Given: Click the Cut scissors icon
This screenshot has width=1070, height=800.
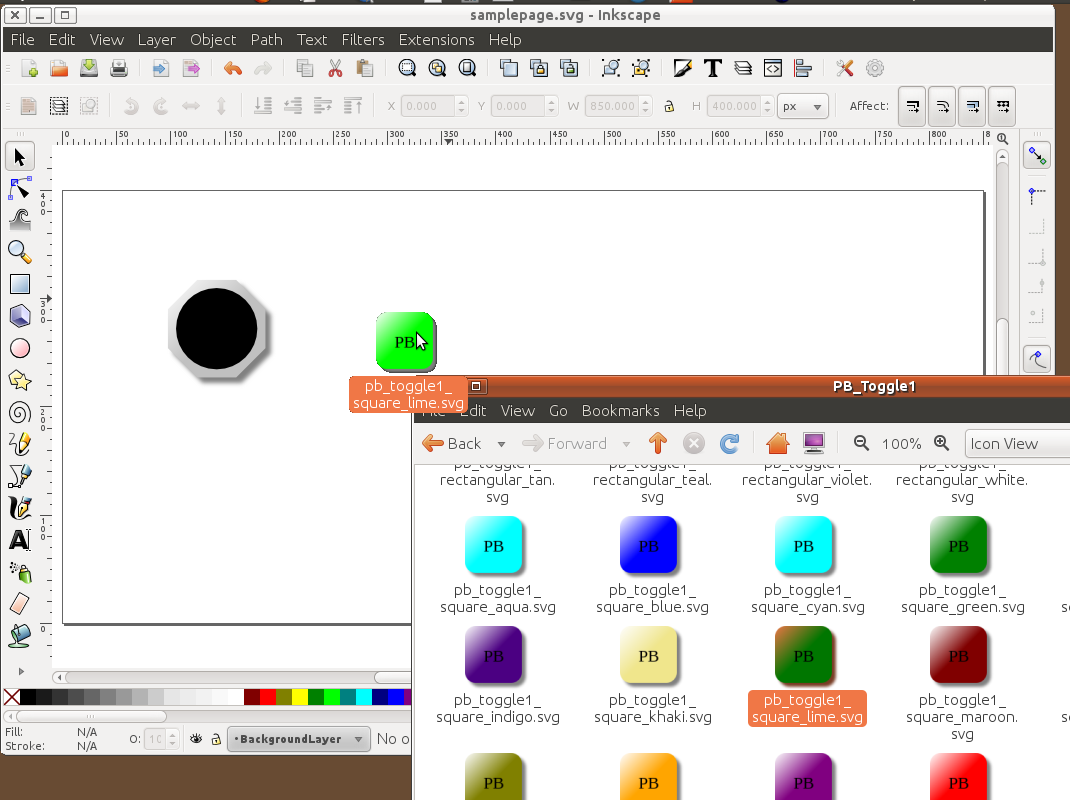Looking at the screenshot, I should click(335, 68).
